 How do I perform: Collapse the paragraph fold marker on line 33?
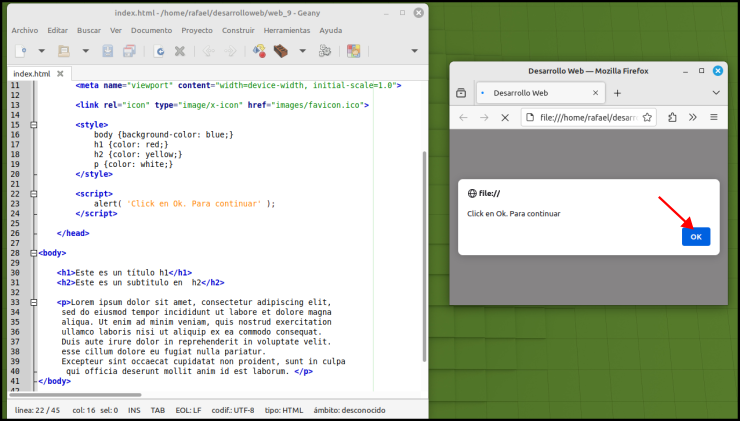click(x=34, y=303)
